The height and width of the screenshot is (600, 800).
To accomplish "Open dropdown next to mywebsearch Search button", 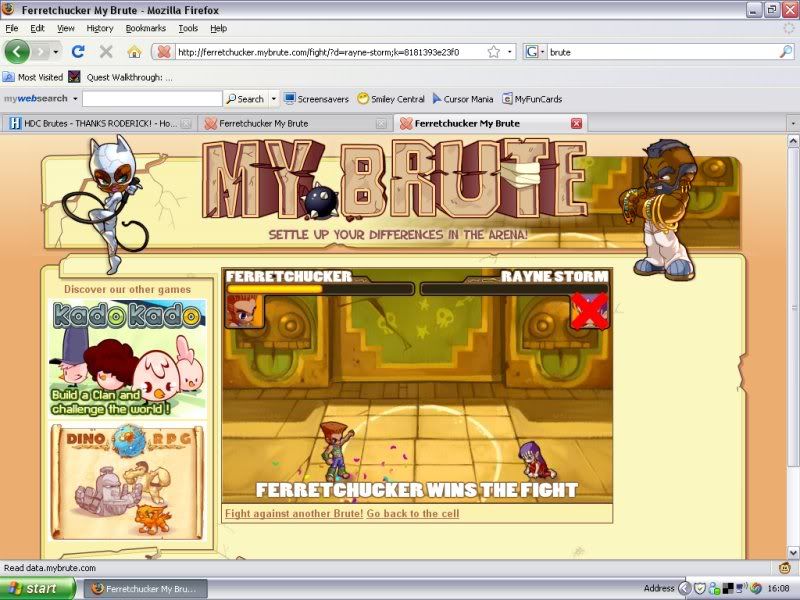I will tap(273, 99).
